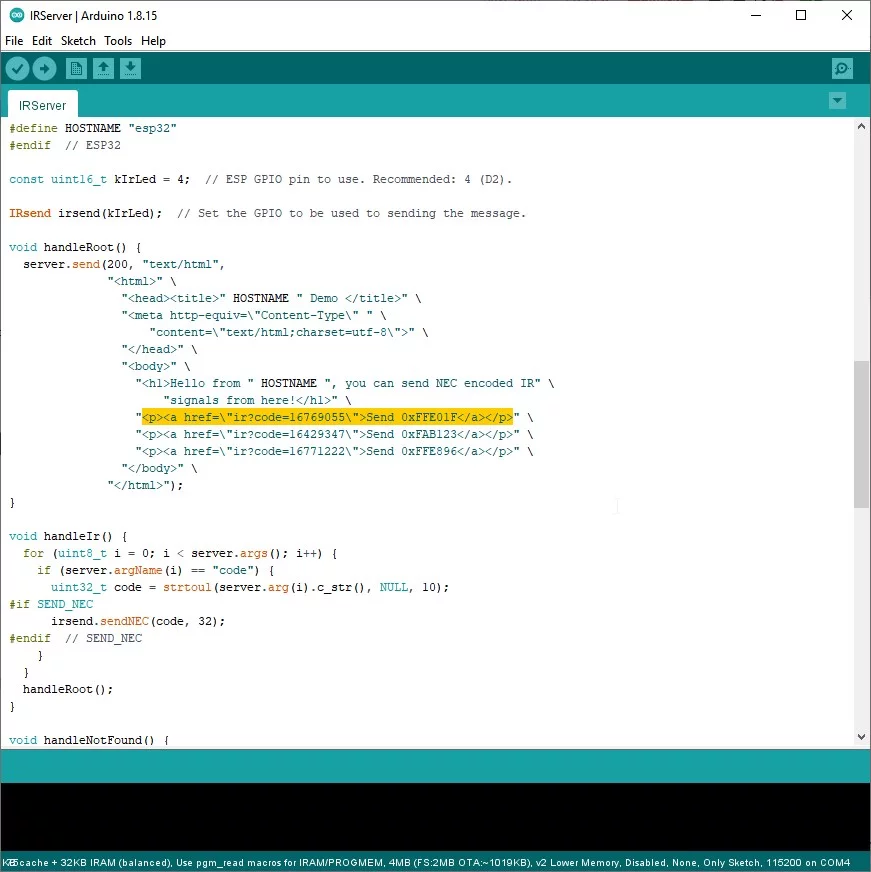Image resolution: width=871 pixels, height=872 pixels.
Task: Click the line with Send 0xFAB123
Action: (x=334, y=434)
